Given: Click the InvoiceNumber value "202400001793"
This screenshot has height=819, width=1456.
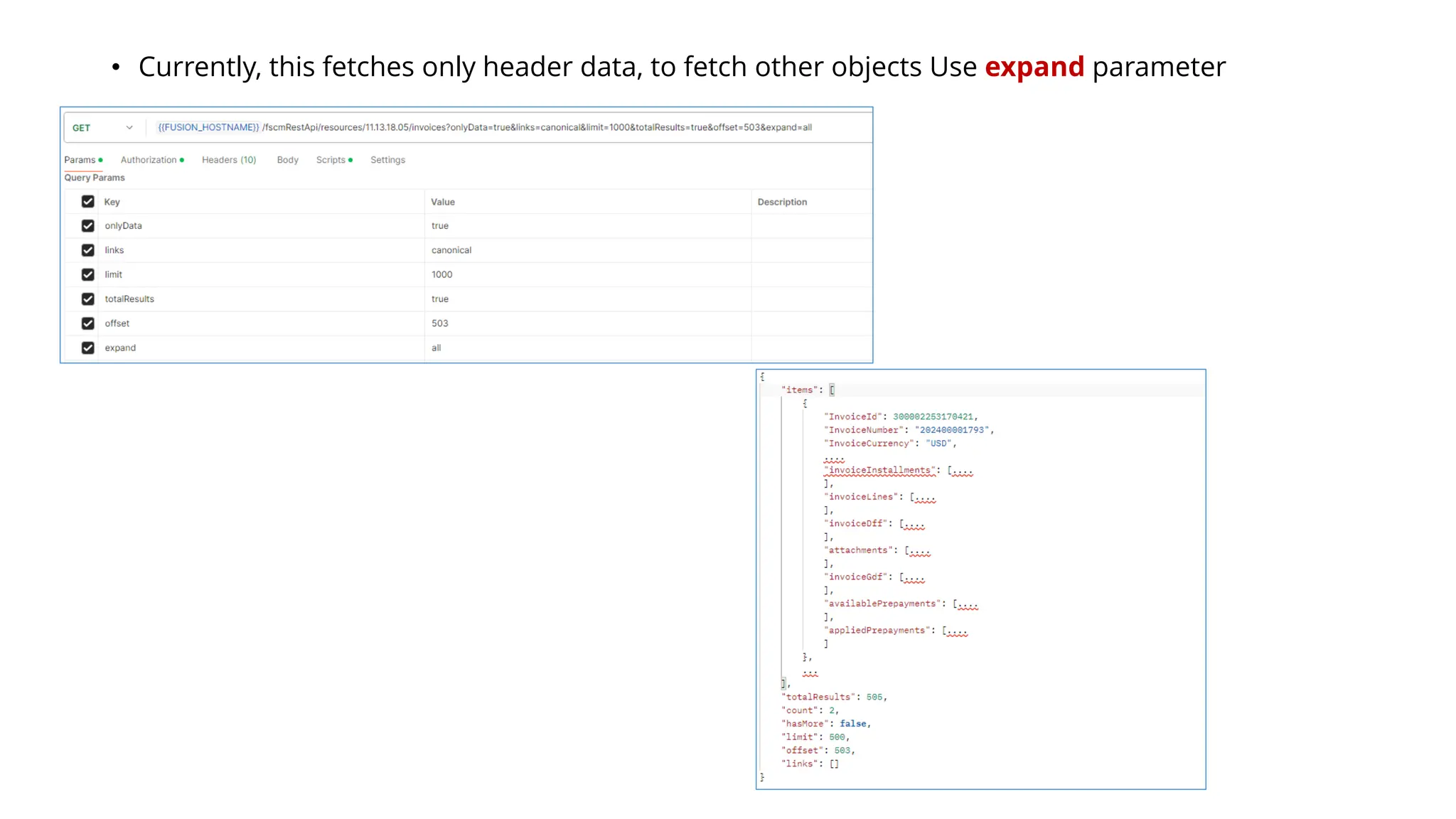Looking at the screenshot, I should [952, 430].
